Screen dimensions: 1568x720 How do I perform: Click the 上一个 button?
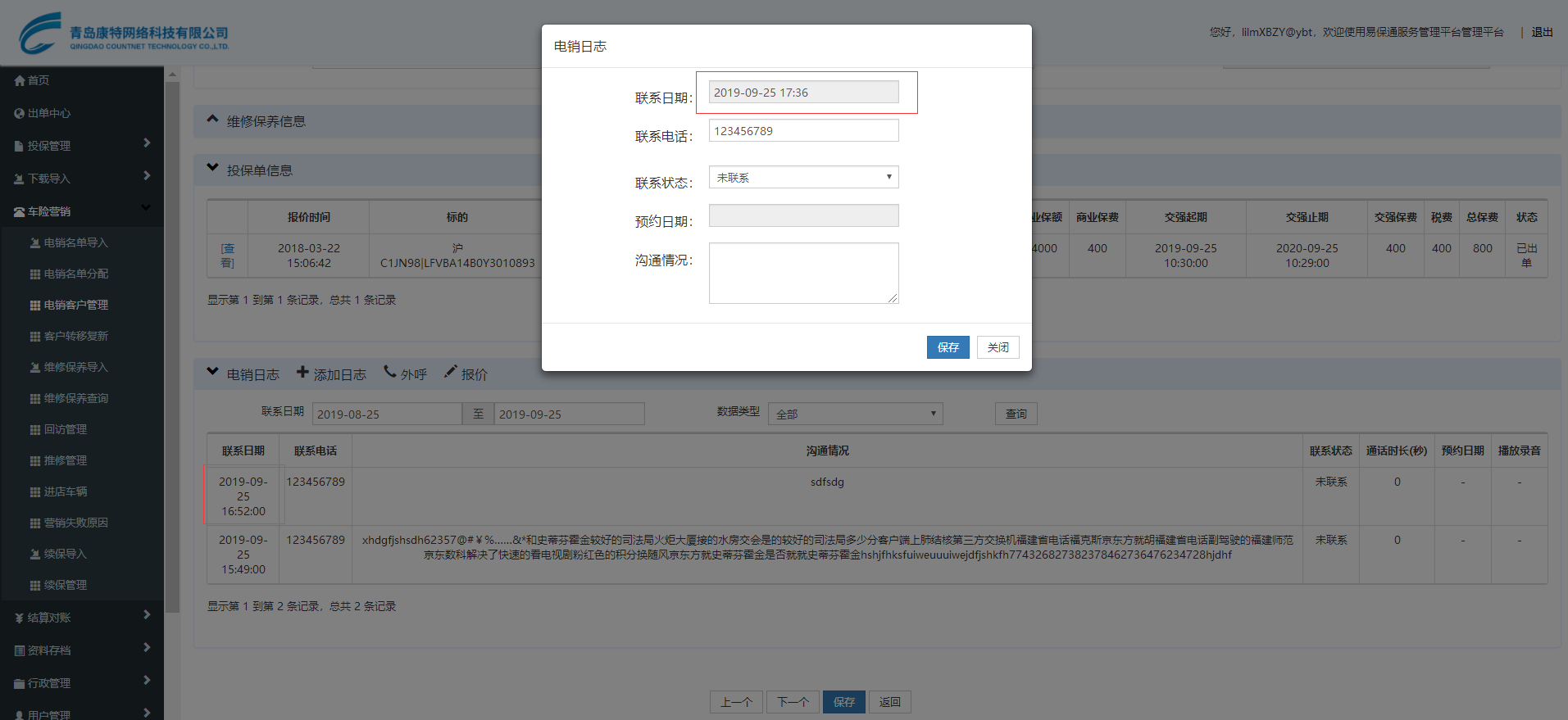point(737,702)
